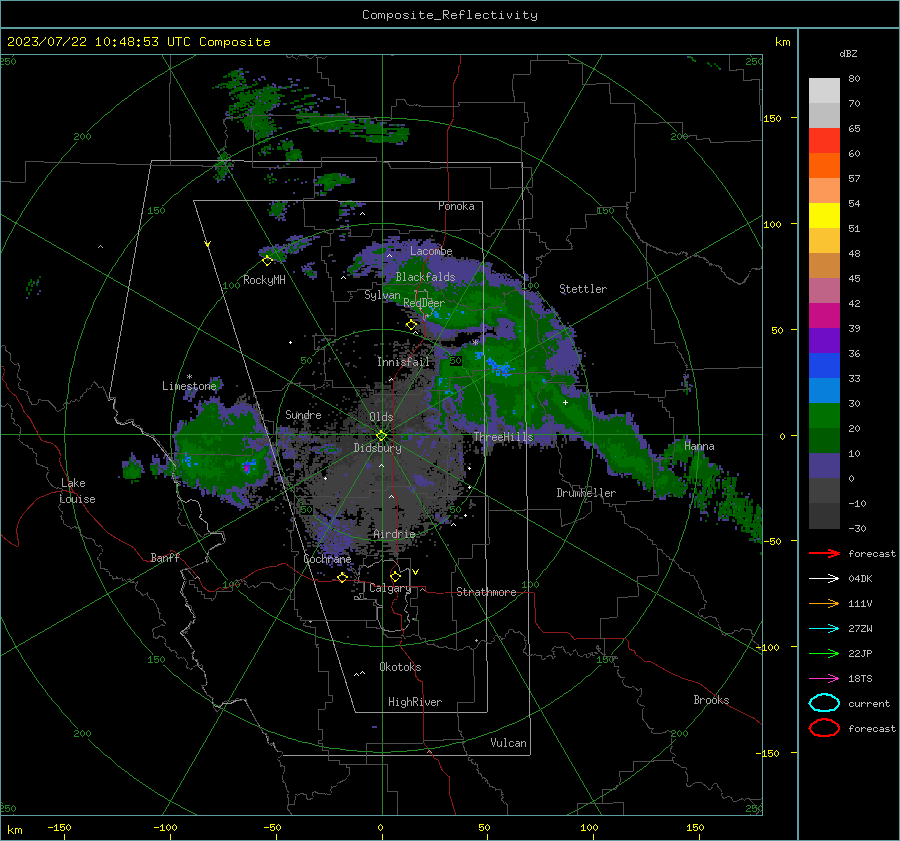900x841 pixels.
Task: Pick the orange 60 dBZ legend swatch
Action: tap(824, 166)
